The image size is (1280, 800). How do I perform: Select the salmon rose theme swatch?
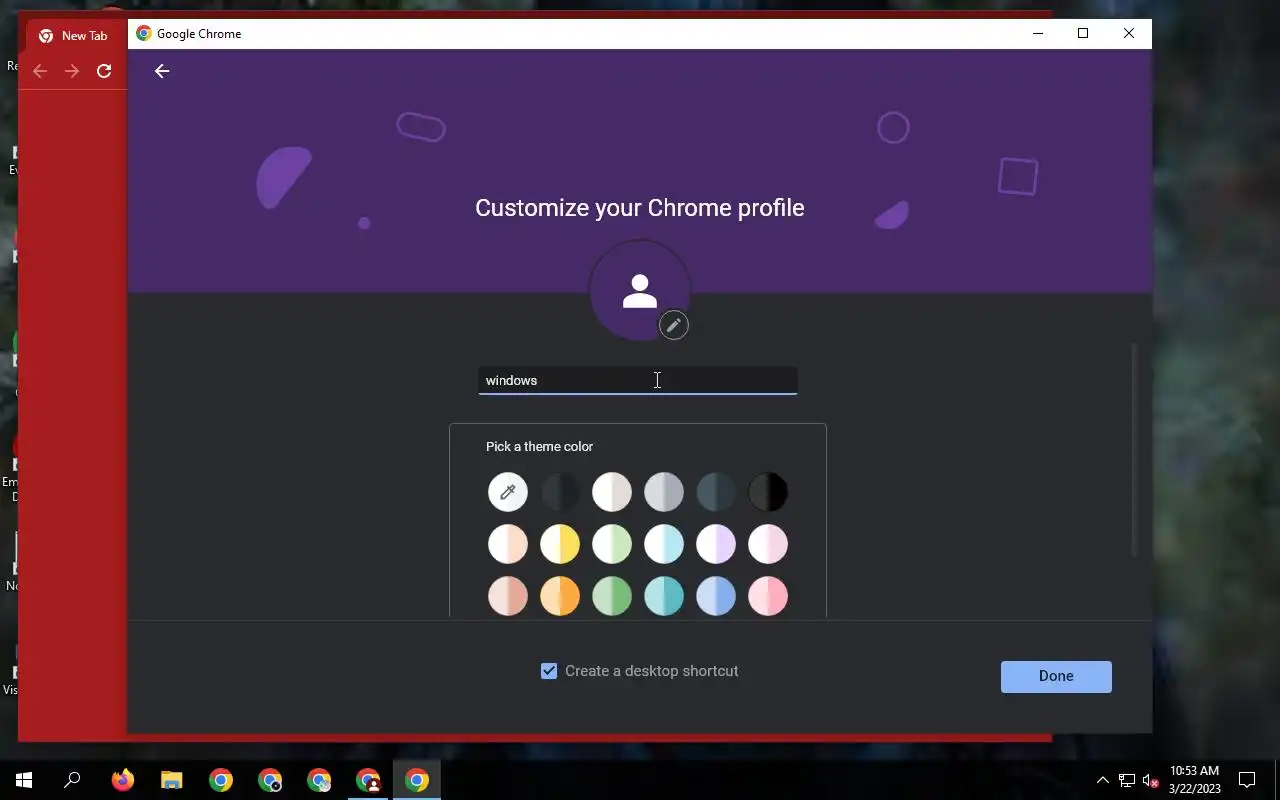(x=508, y=596)
